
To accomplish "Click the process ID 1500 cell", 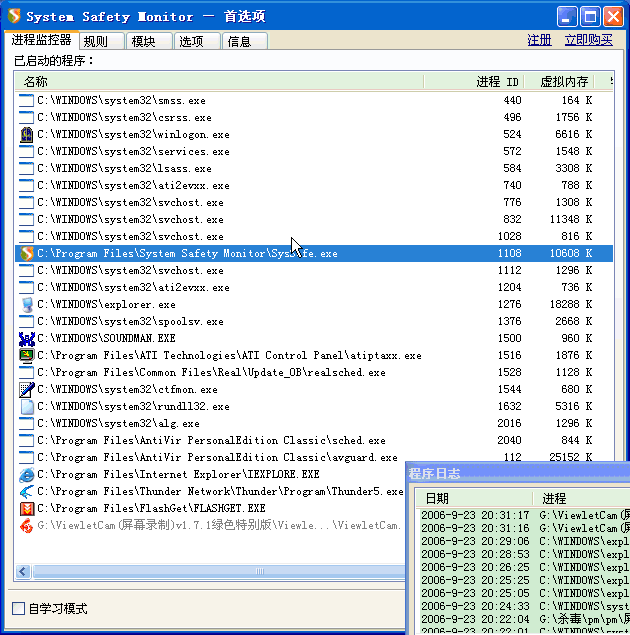I will [509, 339].
